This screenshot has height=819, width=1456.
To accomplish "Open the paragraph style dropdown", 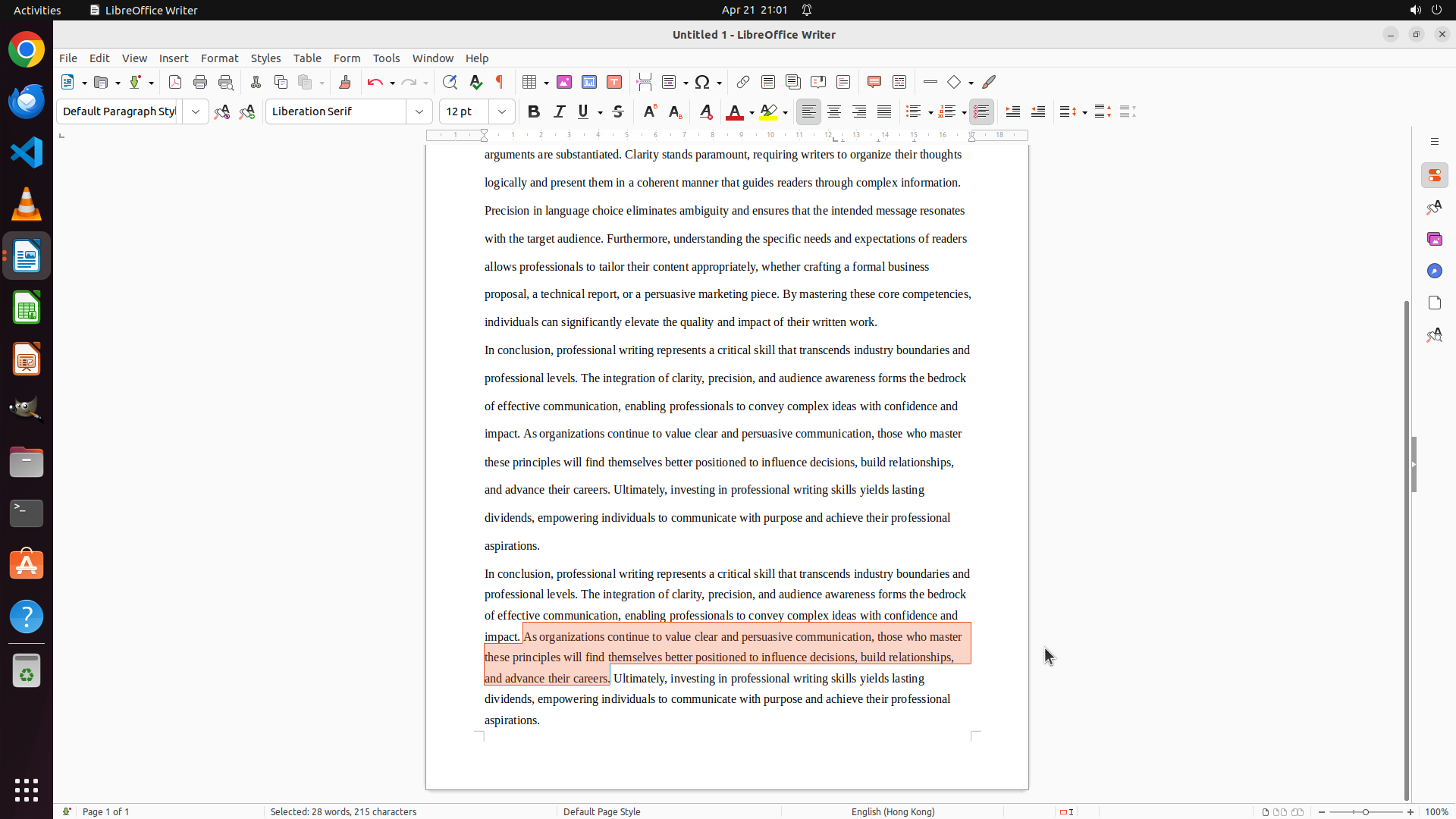I will 196,111.
